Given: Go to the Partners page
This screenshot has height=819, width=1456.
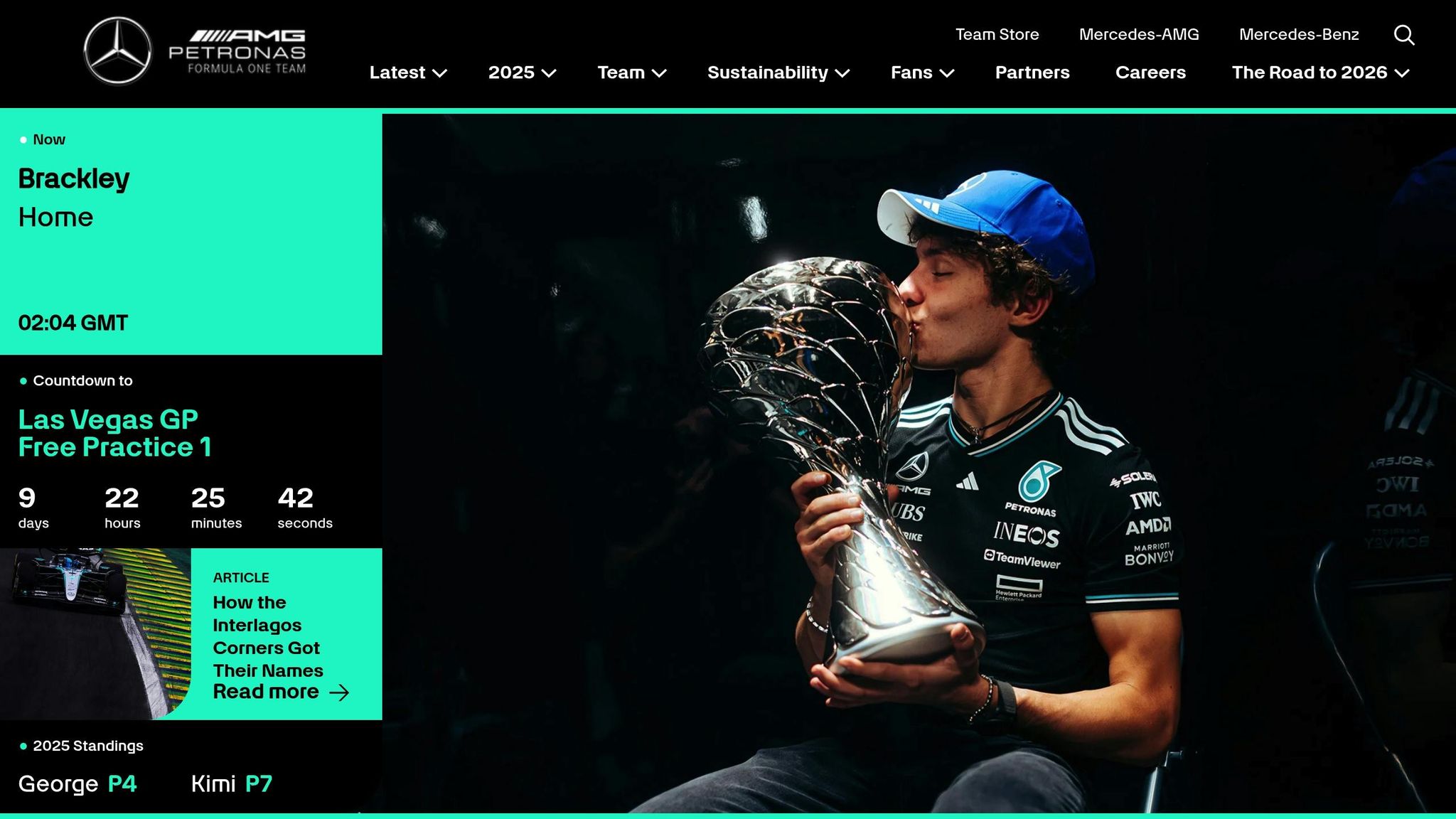Looking at the screenshot, I should click(x=1032, y=73).
